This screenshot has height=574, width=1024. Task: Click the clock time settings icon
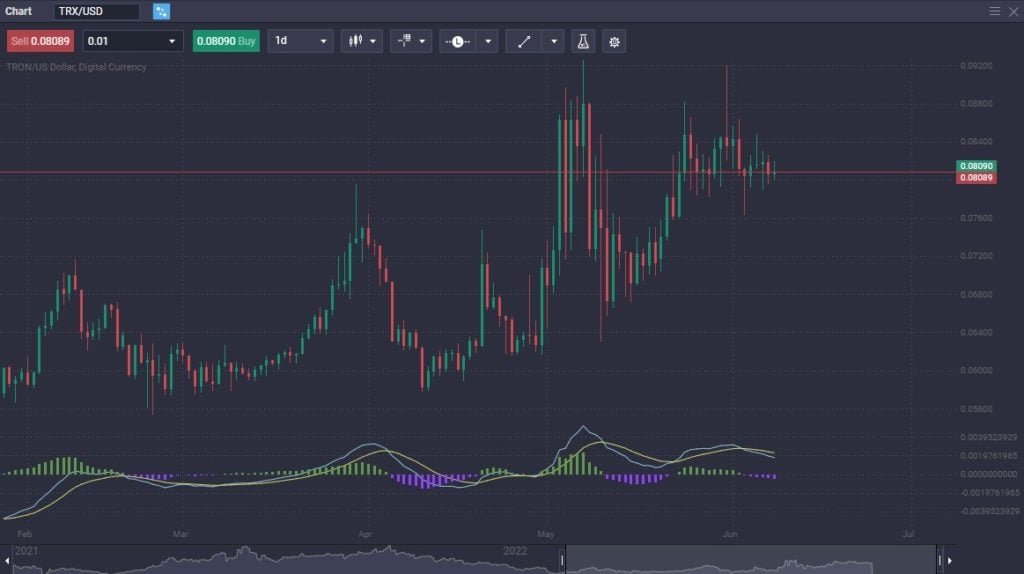click(457, 41)
